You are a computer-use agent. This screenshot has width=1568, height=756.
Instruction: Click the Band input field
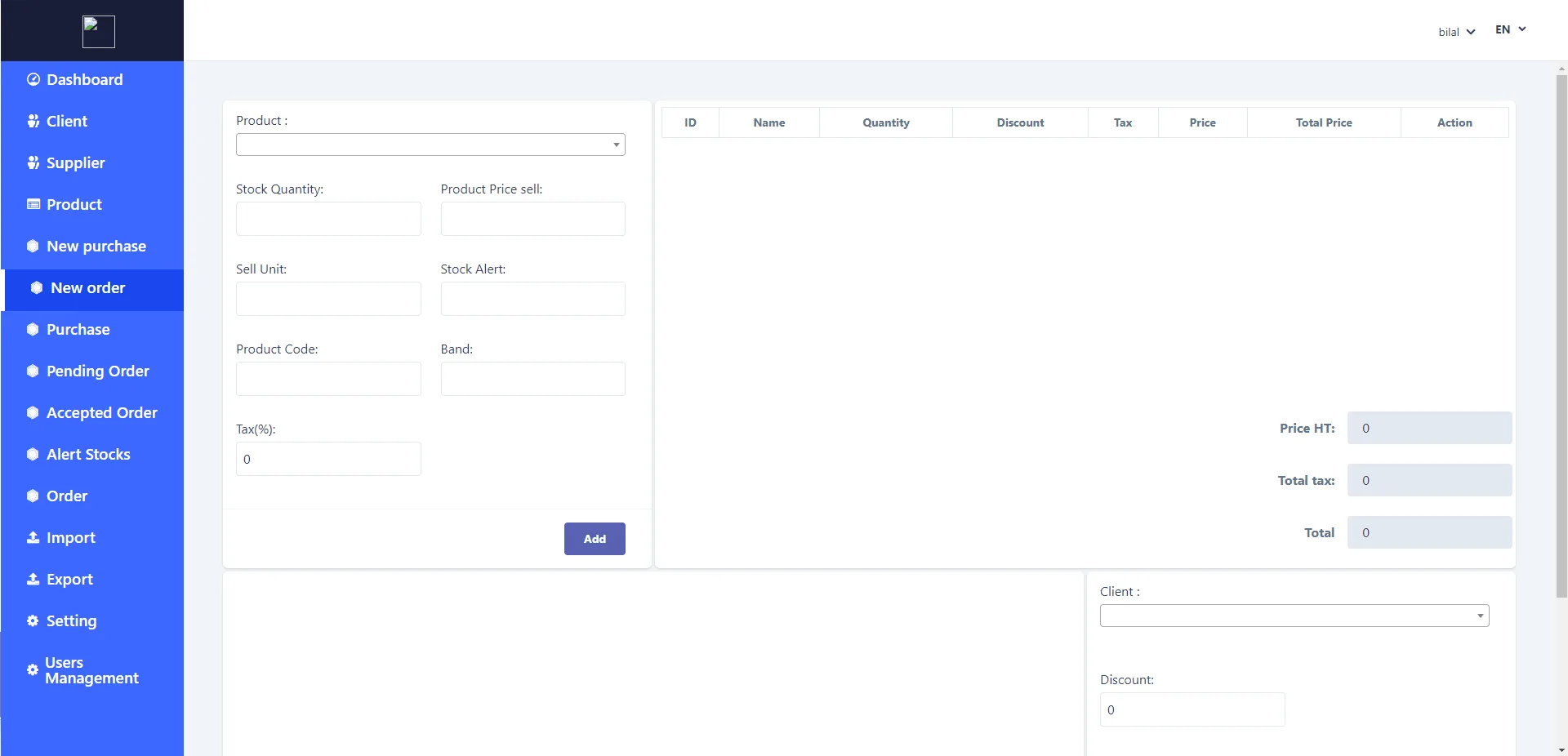point(533,379)
